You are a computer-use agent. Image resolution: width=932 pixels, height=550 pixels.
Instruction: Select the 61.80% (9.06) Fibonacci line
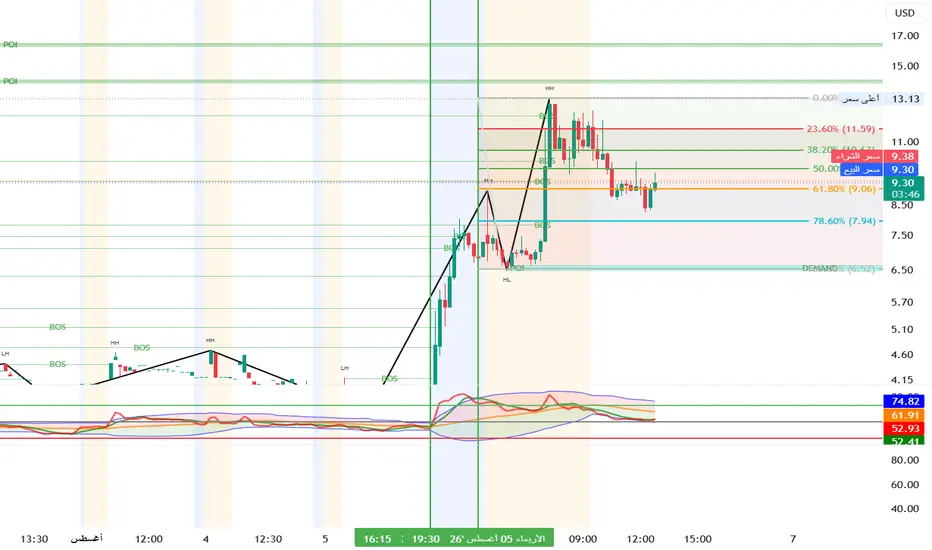tap(844, 189)
